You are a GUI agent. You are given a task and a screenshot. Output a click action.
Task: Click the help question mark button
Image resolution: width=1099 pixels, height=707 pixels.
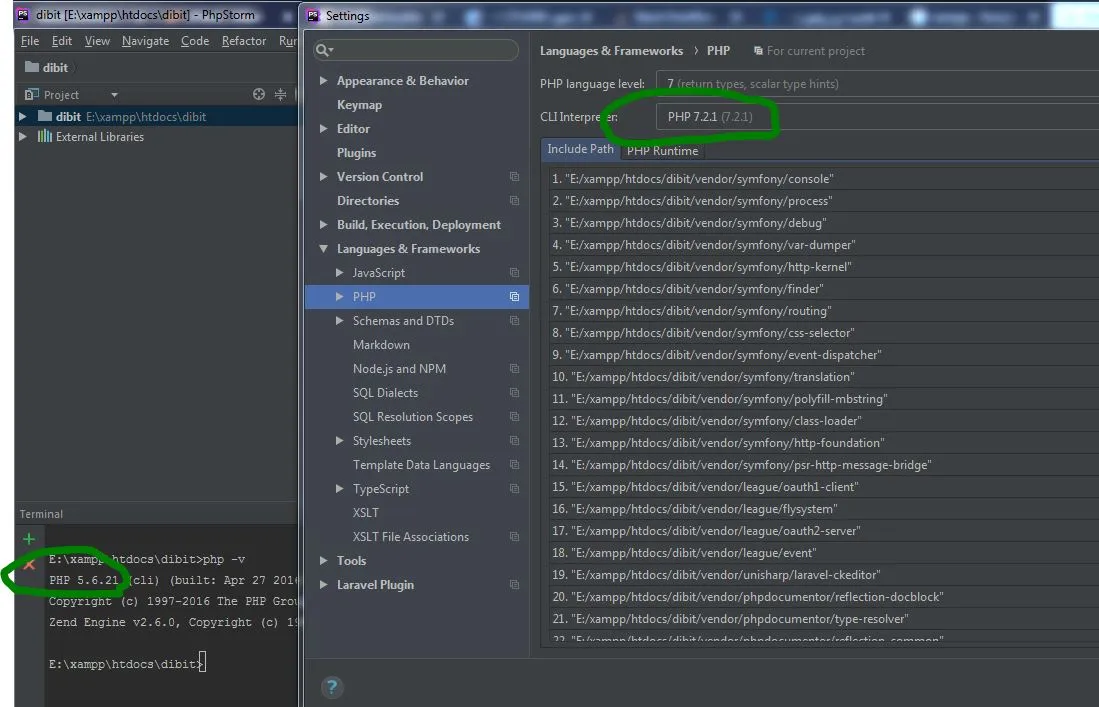(x=332, y=687)
